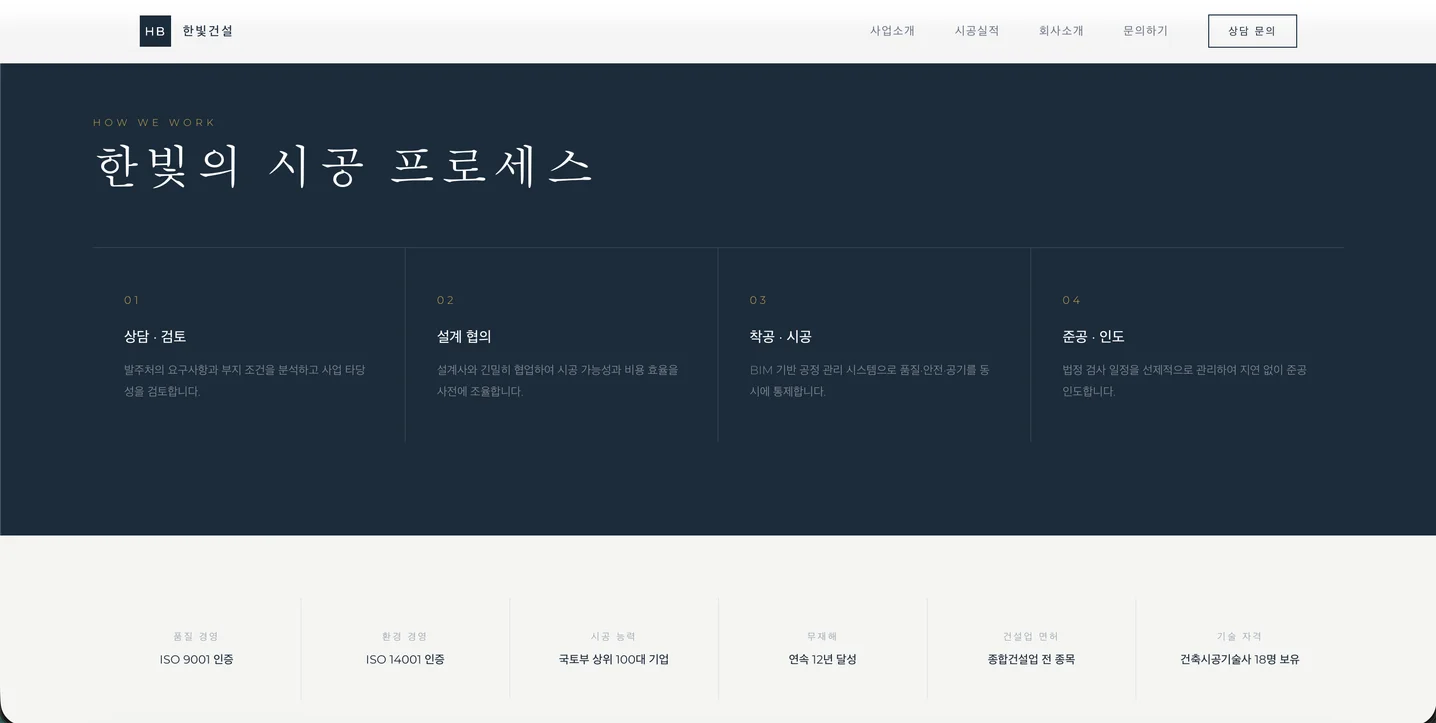Open the 사업소개 navigation menu item

click(x=891, y=30)
